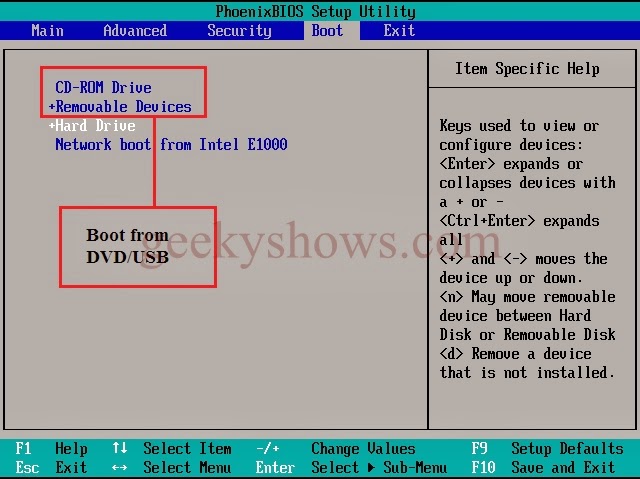Click help text '<d> Remove a device'
This screenshot has width=640, height=479.
[515, 353]
